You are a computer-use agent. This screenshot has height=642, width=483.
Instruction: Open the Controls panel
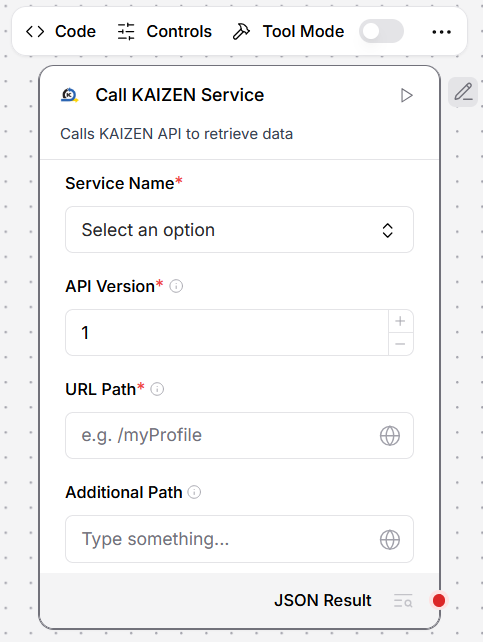tap(165, 32)
